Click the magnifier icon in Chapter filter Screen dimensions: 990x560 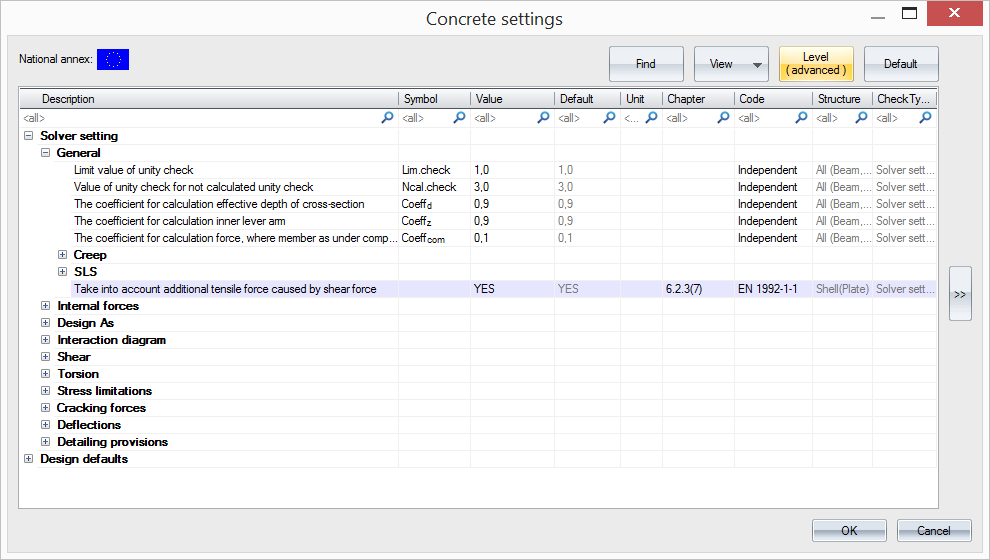[x=723, y=118]
